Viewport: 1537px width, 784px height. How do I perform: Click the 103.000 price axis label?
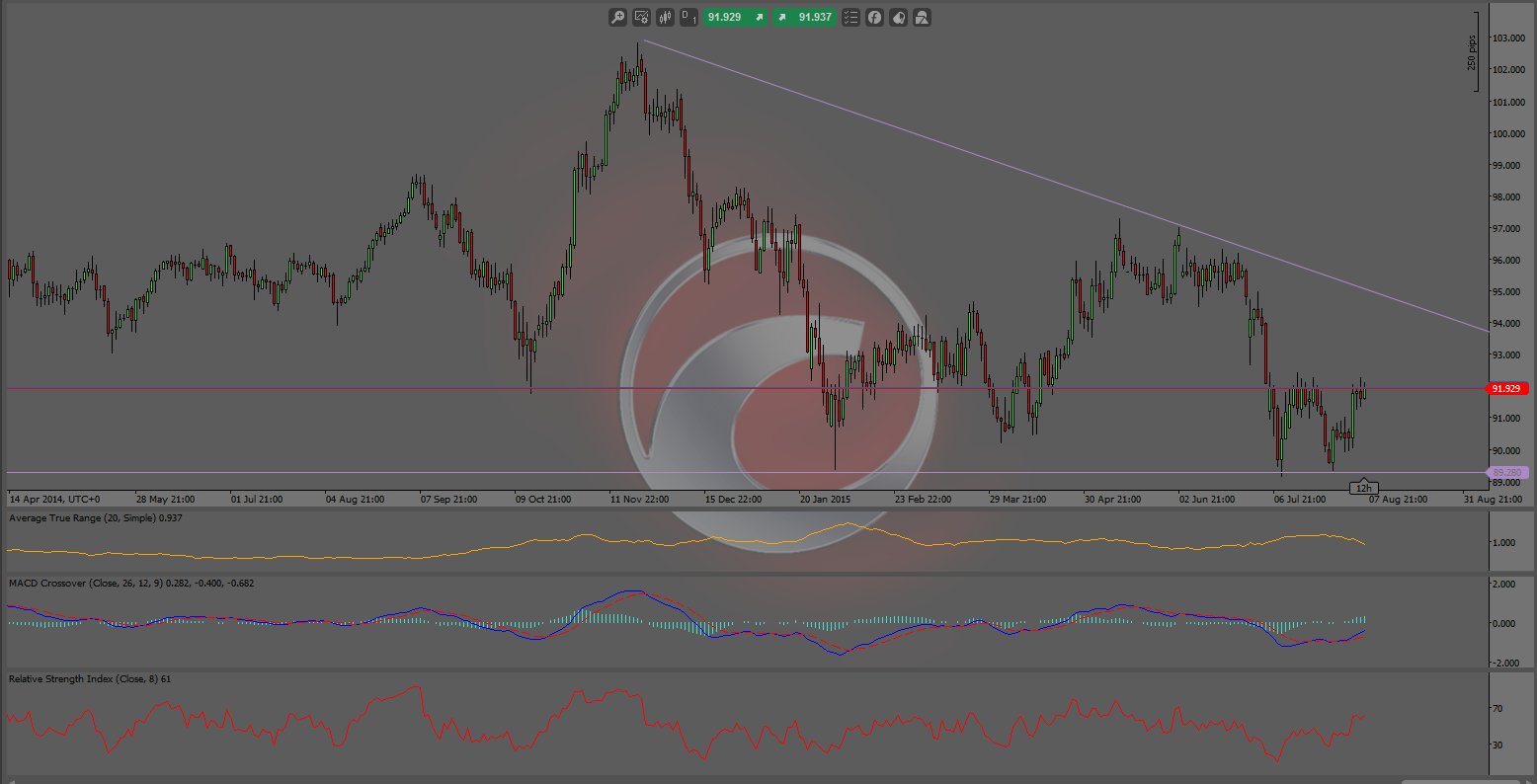tap(1508, 39)
